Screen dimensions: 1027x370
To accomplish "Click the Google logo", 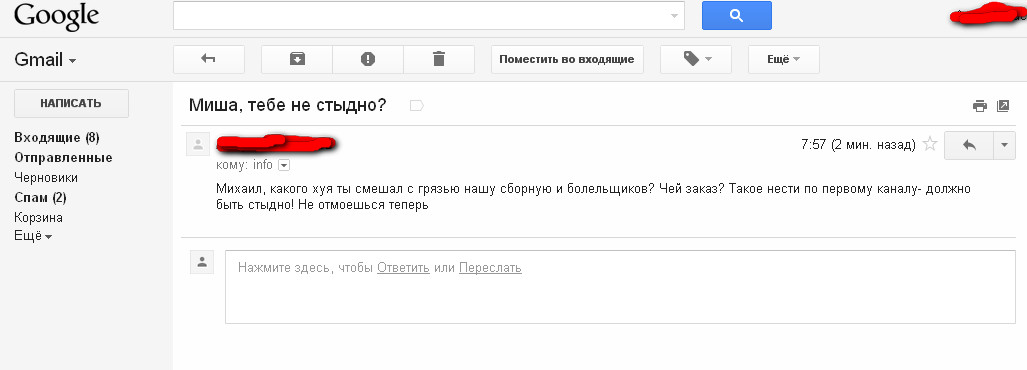I will click(56, 16).
